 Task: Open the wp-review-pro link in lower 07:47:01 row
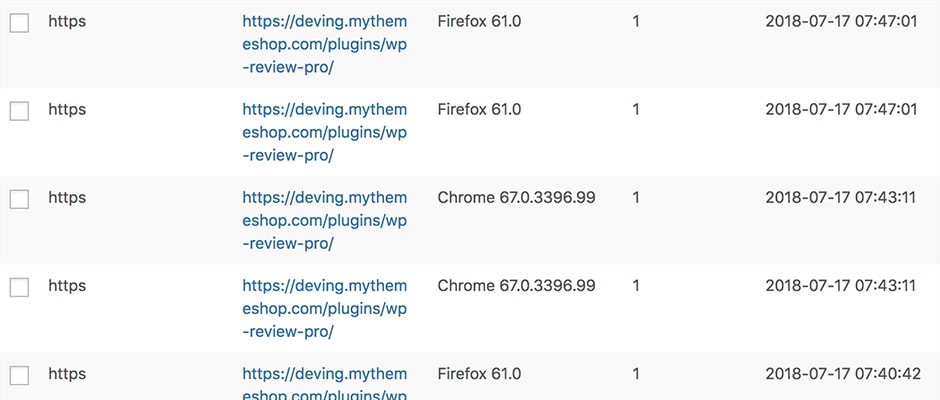click(324, 133)
